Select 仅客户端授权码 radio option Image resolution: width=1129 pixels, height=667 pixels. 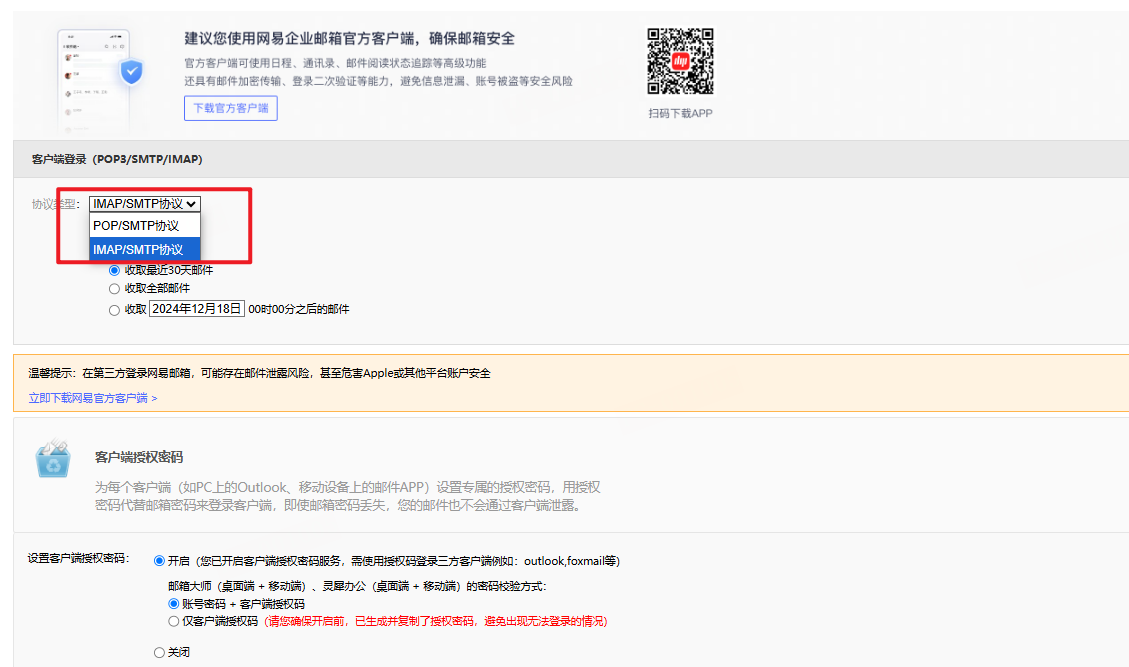[x=174, y=621]
